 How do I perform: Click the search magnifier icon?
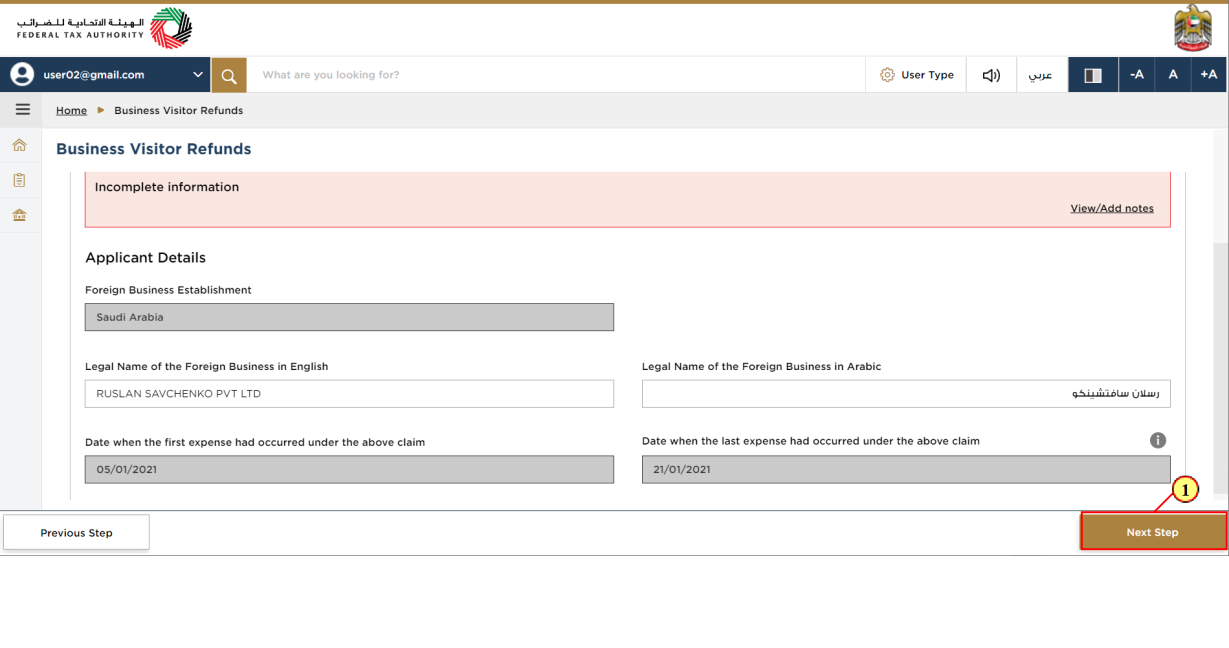pyautogui.click(x=229, y=75)
